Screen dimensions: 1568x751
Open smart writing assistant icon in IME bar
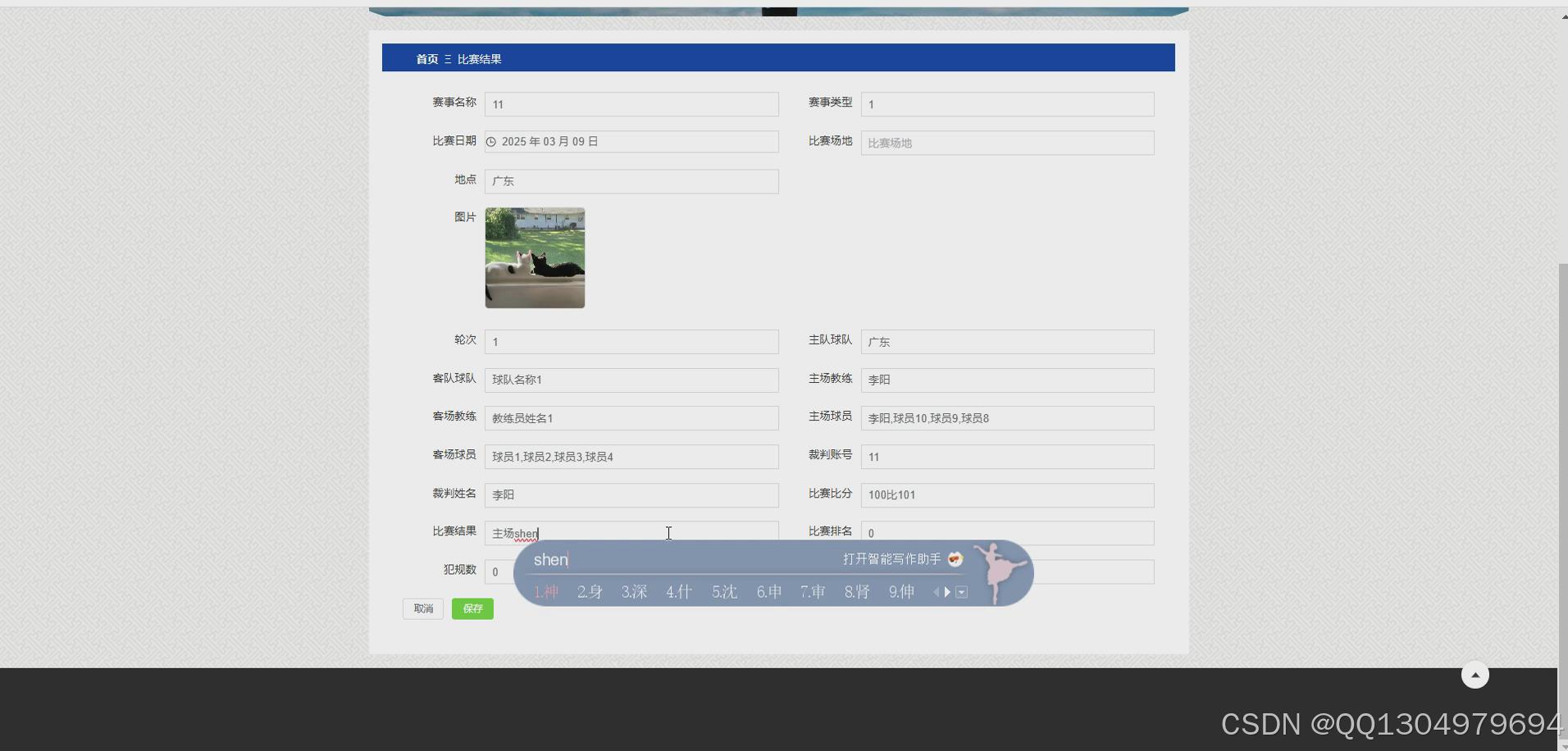point(955,559)
